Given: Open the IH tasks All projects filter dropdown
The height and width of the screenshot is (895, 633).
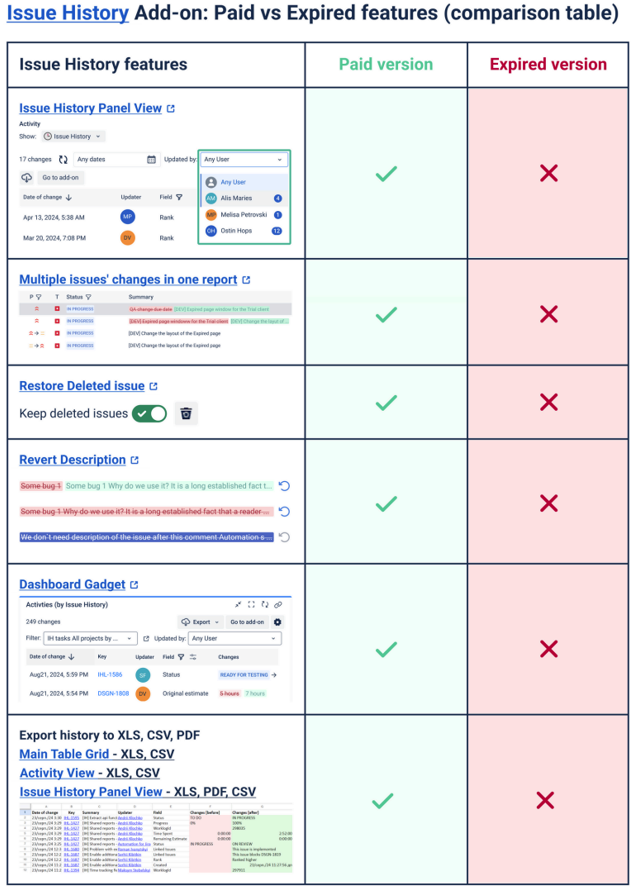Looking at the screenshot, I should click(90, 638).
